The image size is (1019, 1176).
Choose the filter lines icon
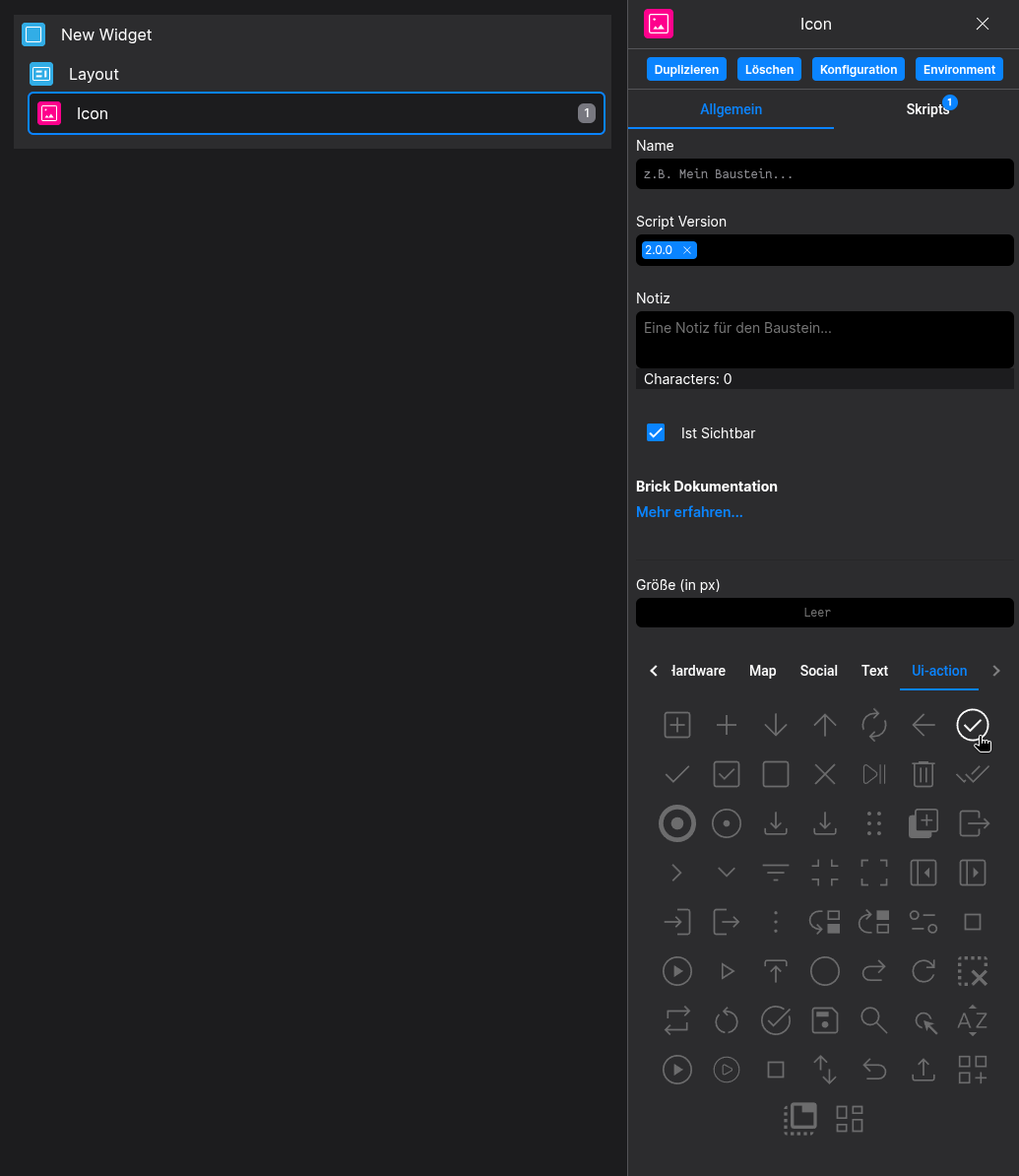tap(776, 873)
